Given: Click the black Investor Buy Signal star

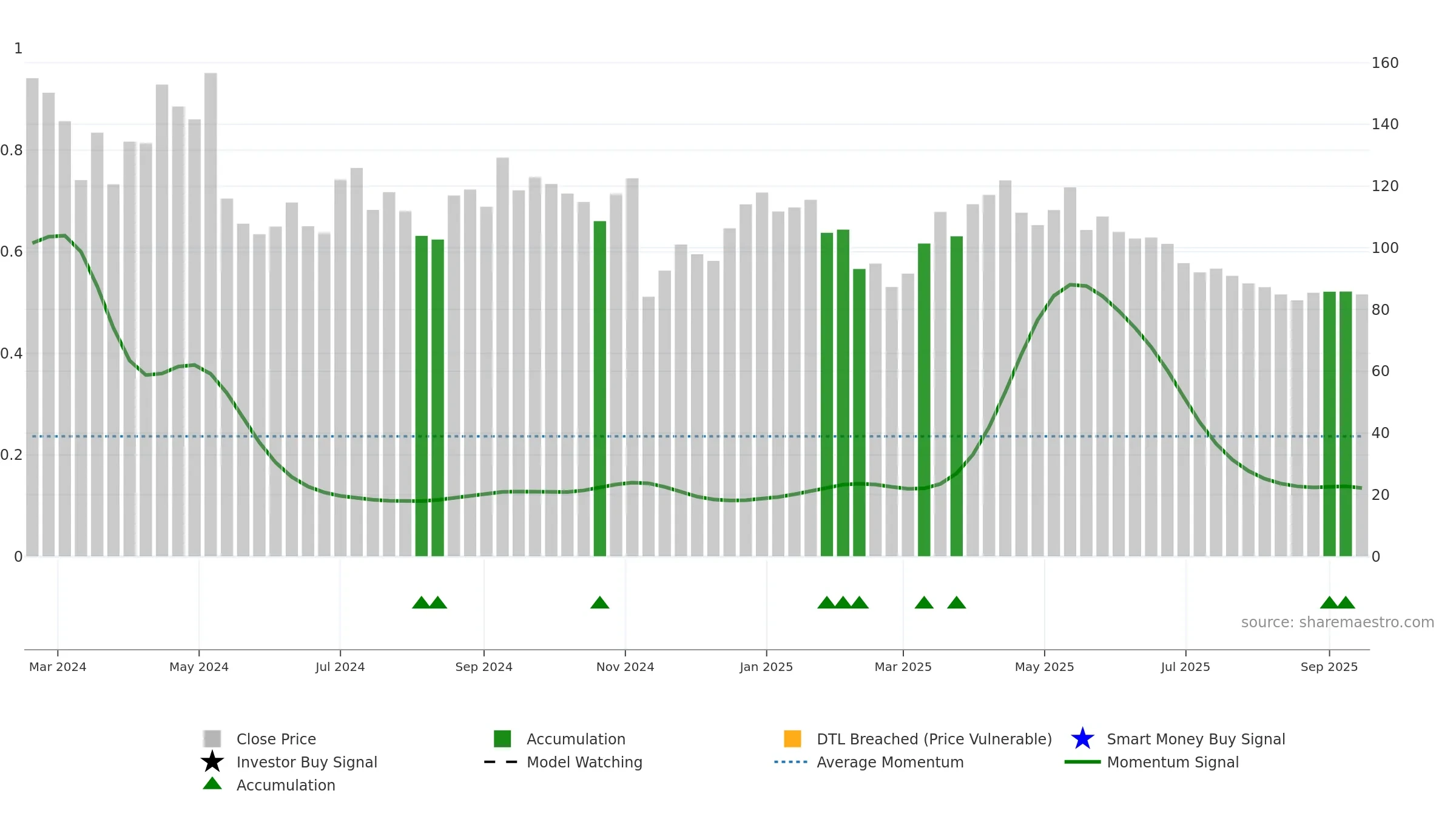Looking at the screenshot, I should tap(212, 761).
